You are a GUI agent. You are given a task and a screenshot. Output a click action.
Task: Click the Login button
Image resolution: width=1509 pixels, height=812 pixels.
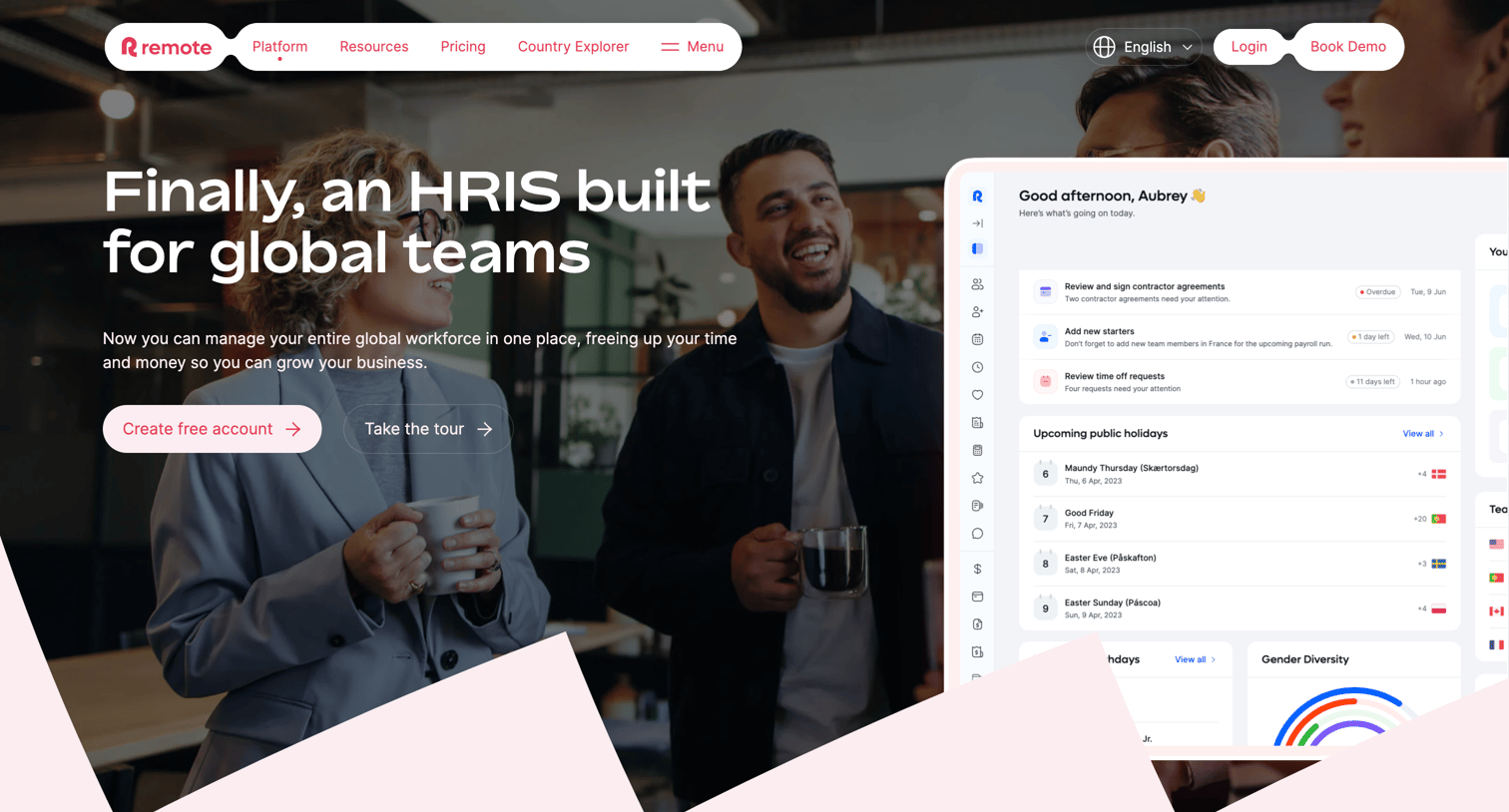pos(1249,47)
